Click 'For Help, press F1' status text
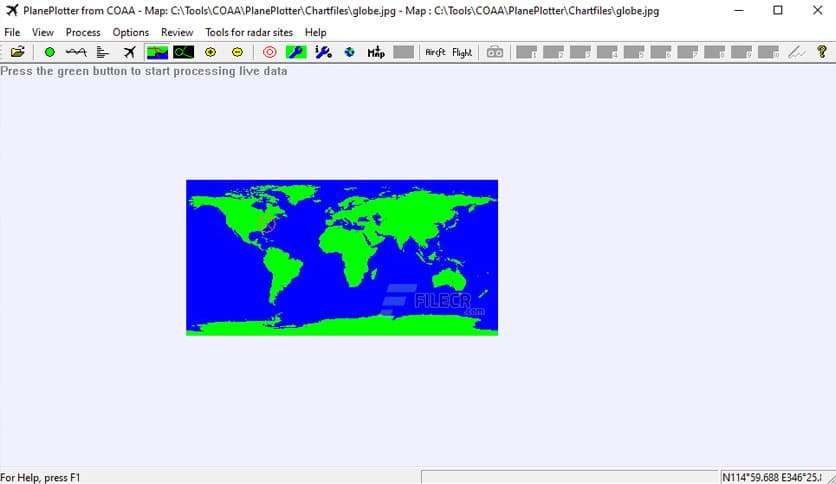 pos(40,478)
